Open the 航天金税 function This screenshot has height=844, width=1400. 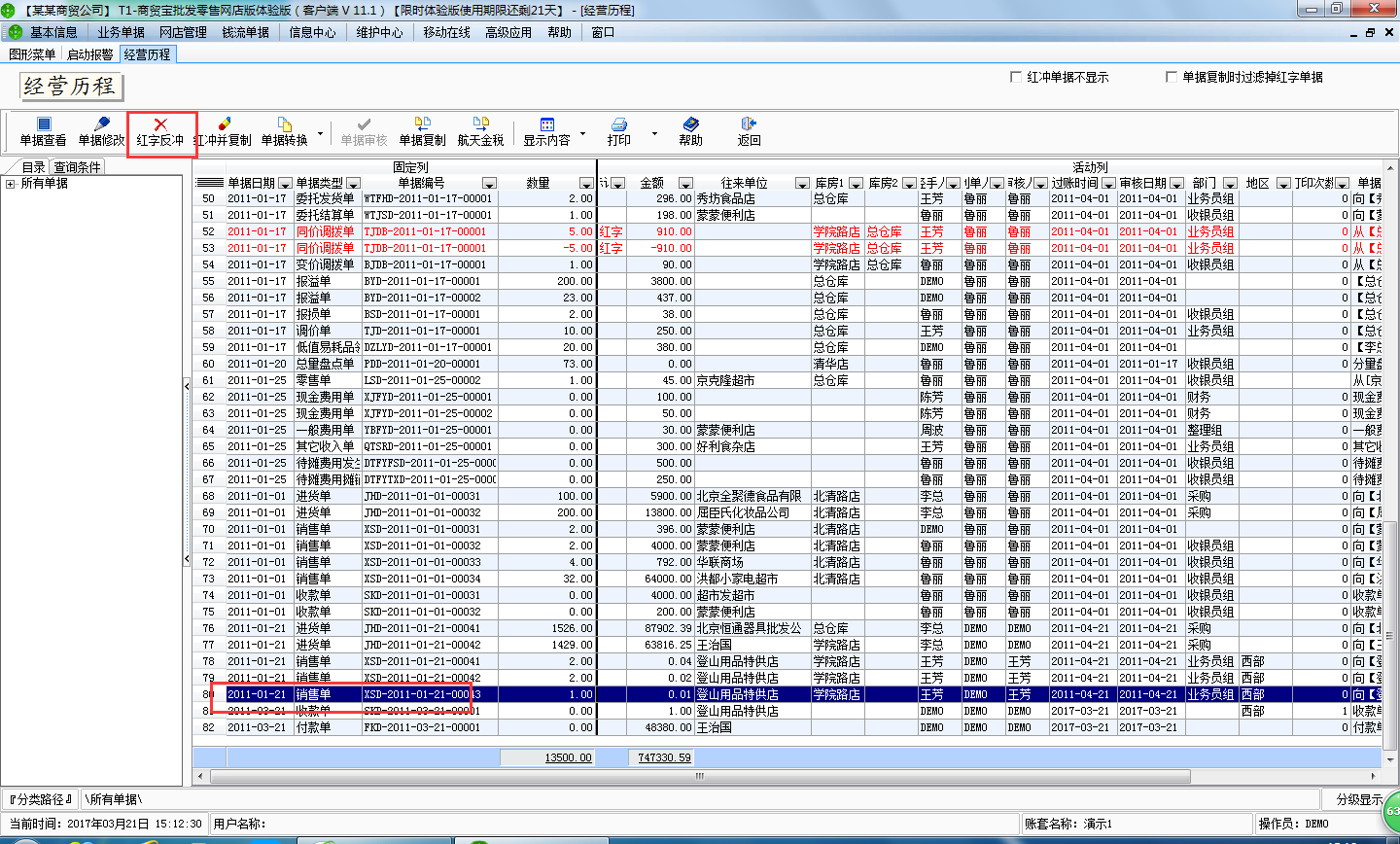click(483, 131)
